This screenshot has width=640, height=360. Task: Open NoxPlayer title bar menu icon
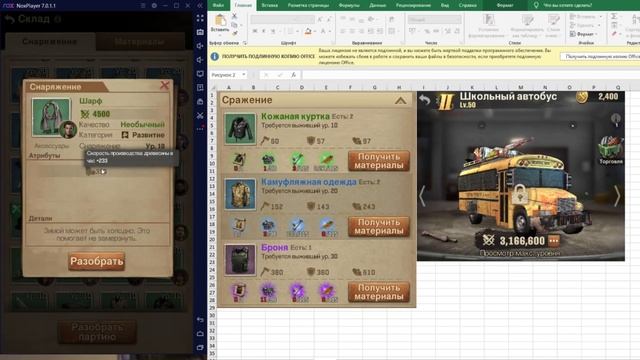(143, 5)
